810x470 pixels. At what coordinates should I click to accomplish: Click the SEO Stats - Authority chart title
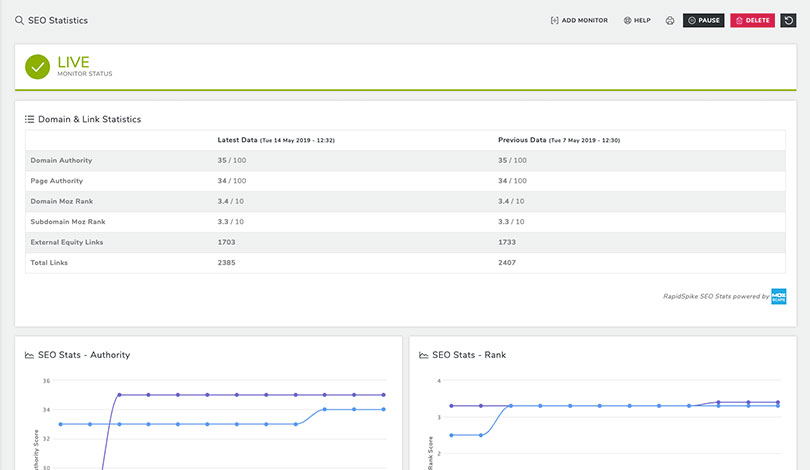click(x=84, y=355)
